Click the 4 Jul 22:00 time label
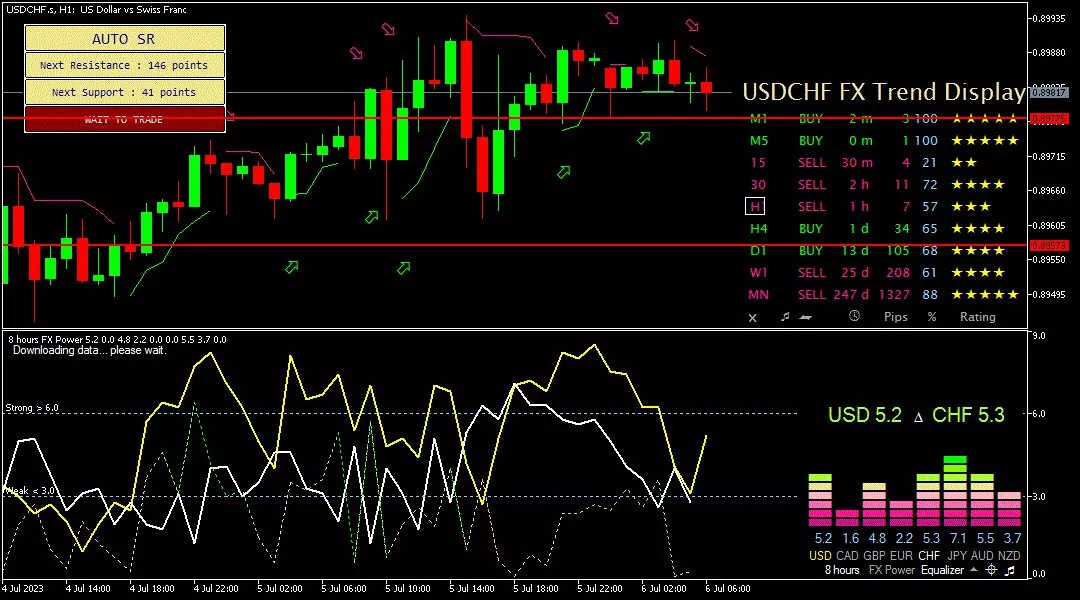The width and height of the screenshot is (1080, 600). tap(216, 589)
